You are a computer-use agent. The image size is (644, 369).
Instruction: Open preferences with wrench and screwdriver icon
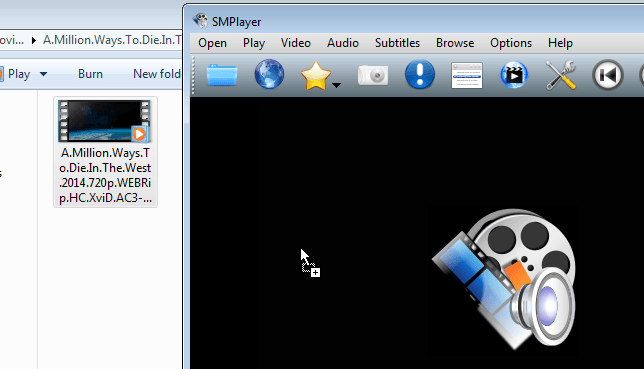(x=561, y=75)
